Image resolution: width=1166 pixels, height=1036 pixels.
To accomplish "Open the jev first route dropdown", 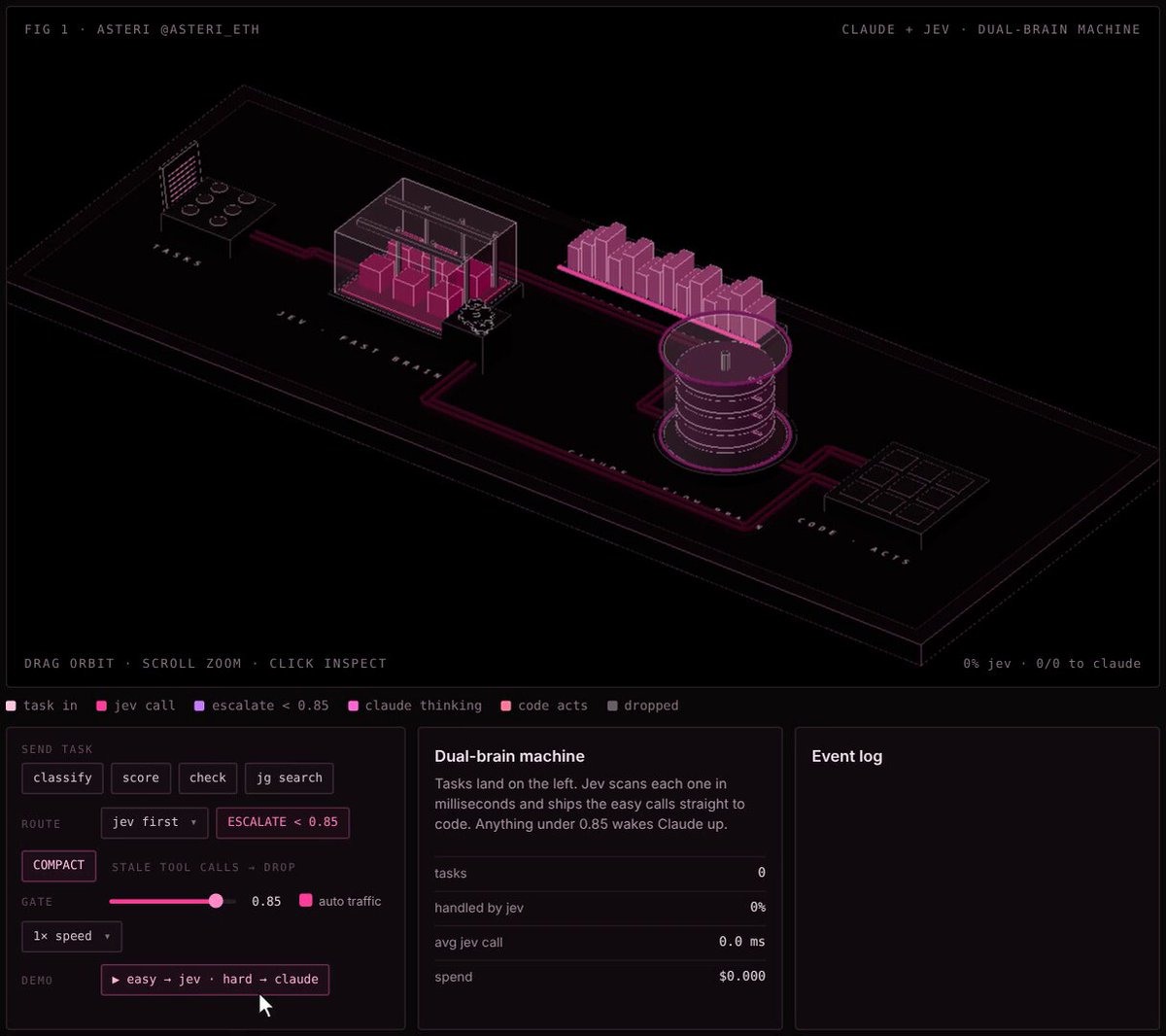I will pos(154,822).
